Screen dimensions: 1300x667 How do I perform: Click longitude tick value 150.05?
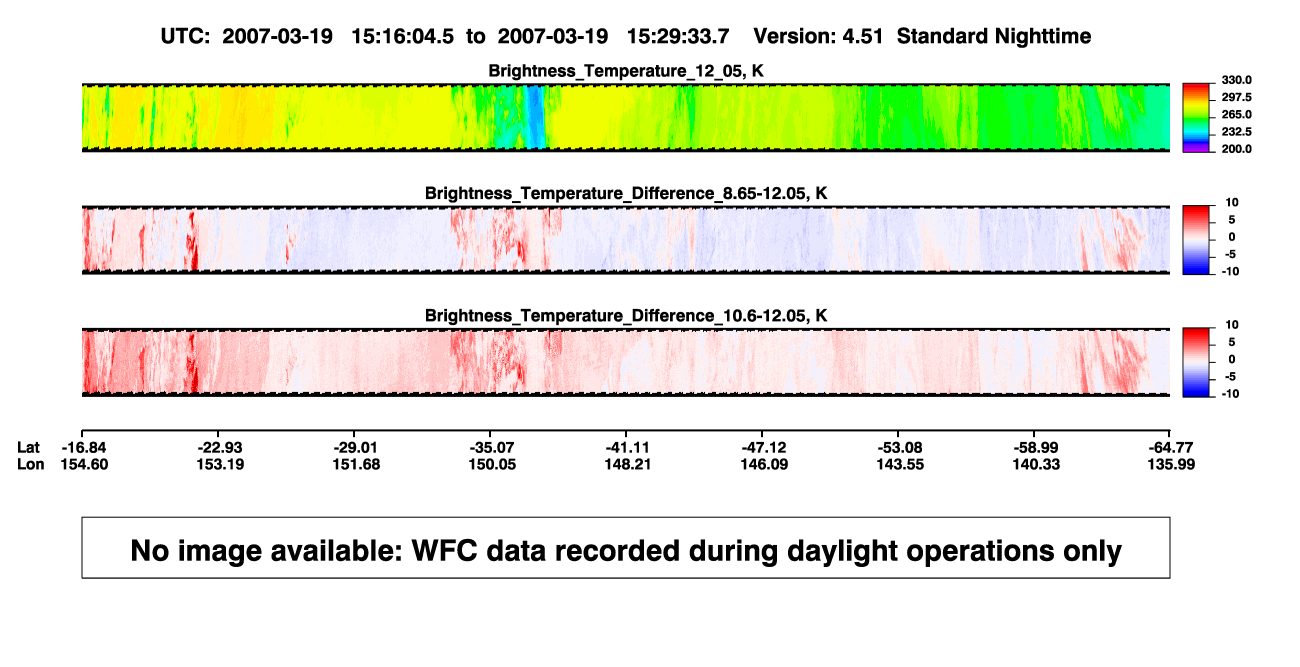click(493, 464)
